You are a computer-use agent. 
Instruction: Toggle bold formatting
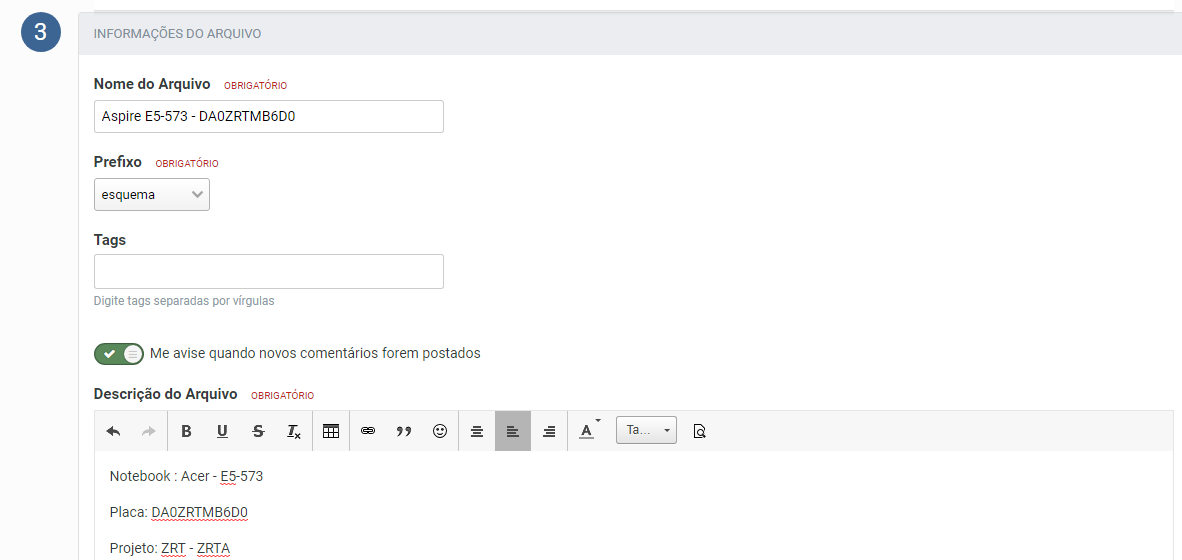186,431
